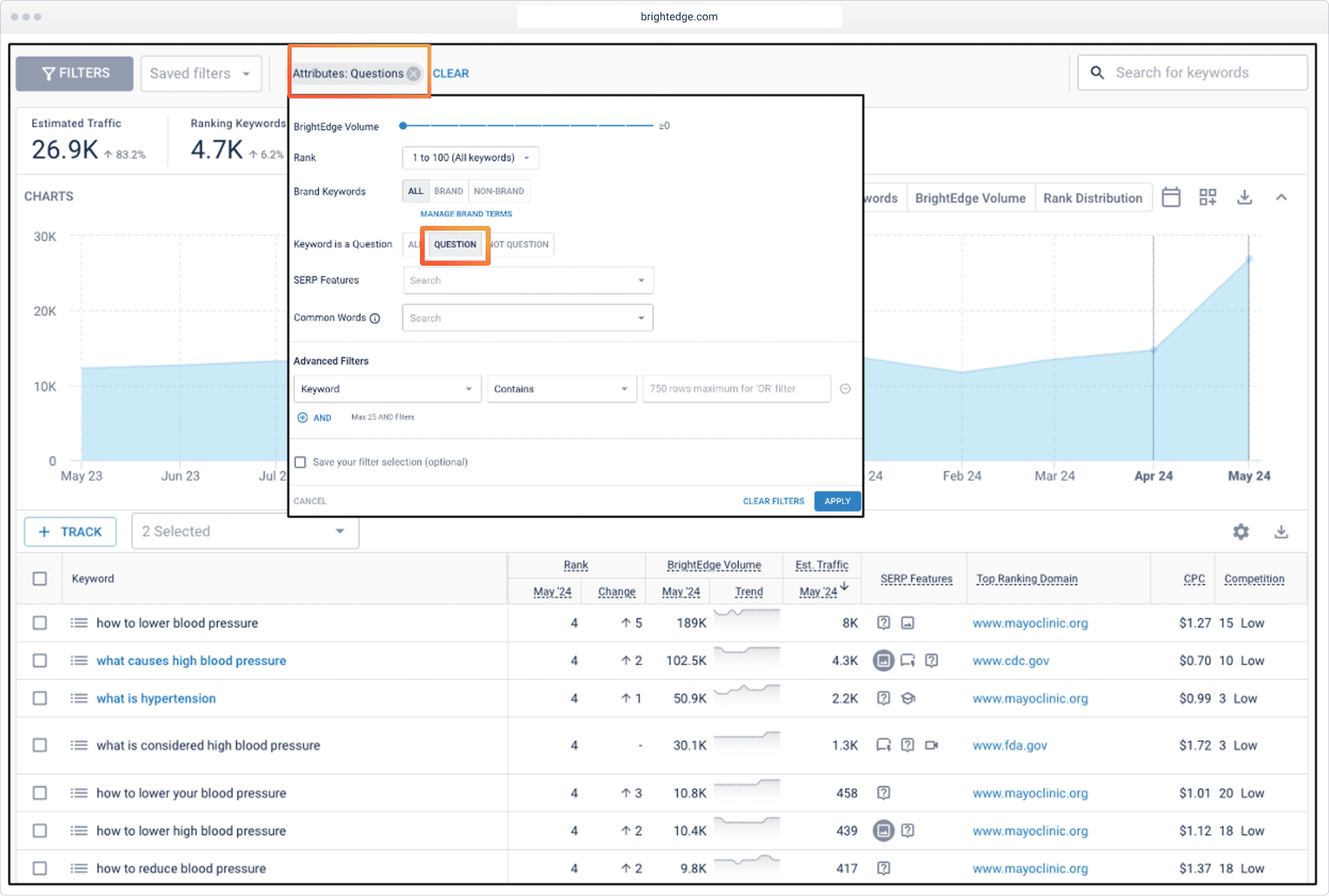Screen dimensions: 1329x896
Task: Open the calendar date picker icon
Action: tap(1171, 197)
